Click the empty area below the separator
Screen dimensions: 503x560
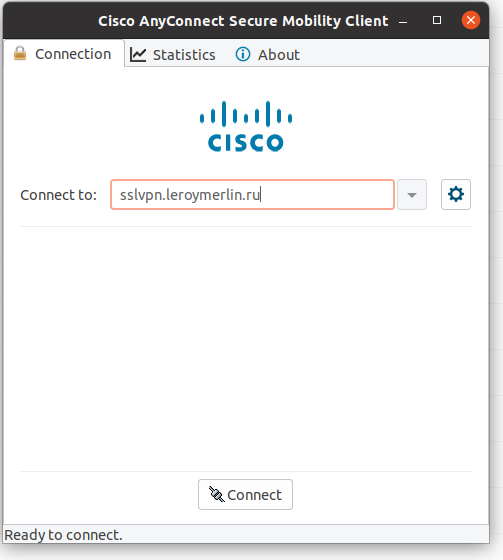pos(246,349)
